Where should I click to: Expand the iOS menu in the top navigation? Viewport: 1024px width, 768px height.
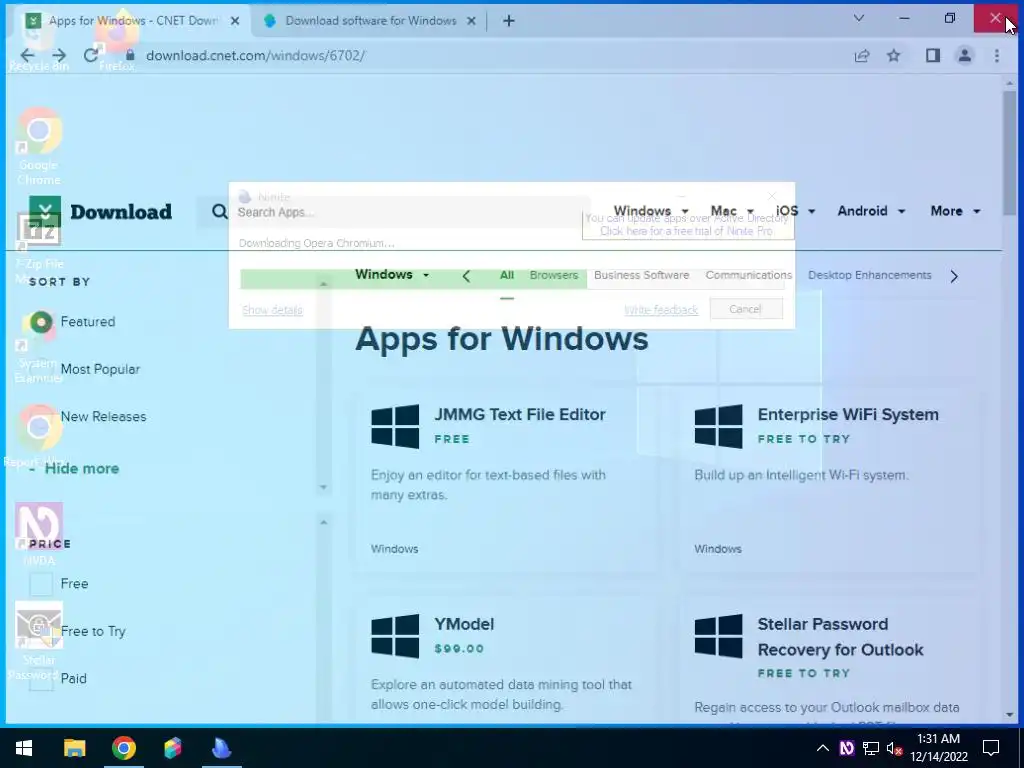coord(795,211)
